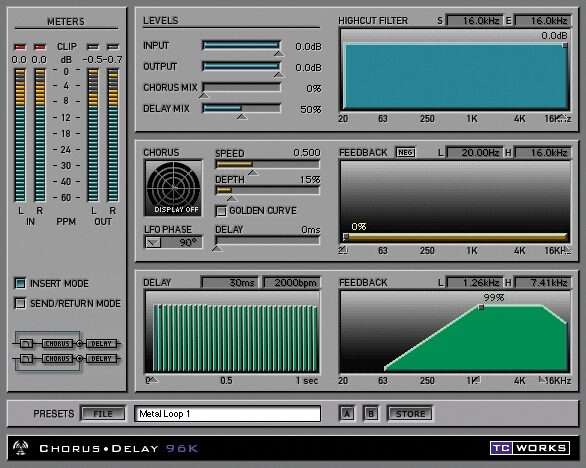Toggle the Golden Curve checkbox
Viewport: 586px width, 468px height.
pyautogui.click(x=221, y=211)
